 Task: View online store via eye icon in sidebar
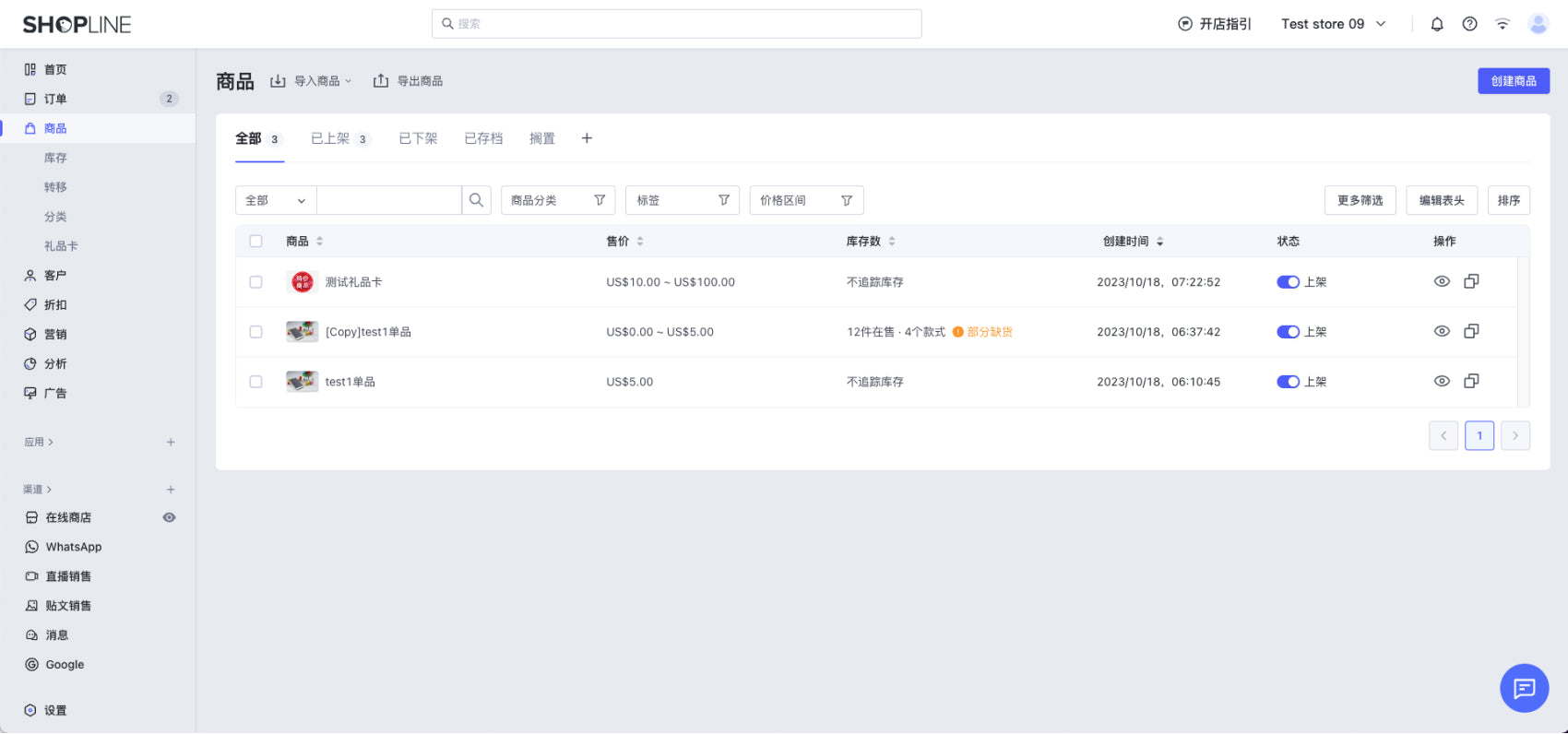(169, 517)
